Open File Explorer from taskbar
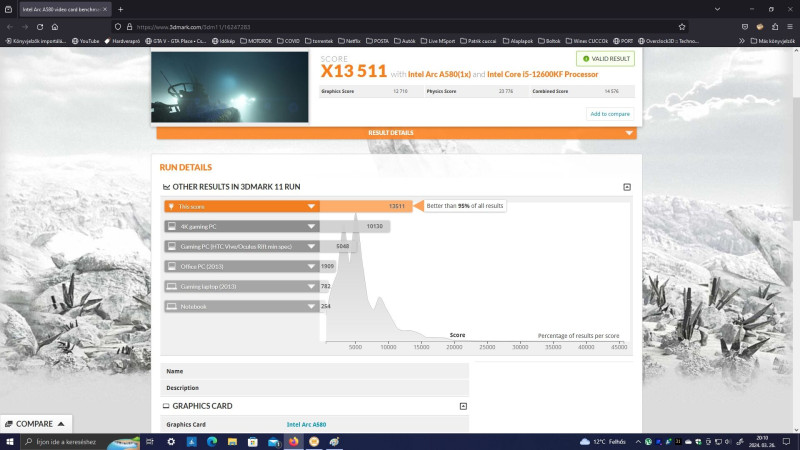 click(x=232, y=442)
